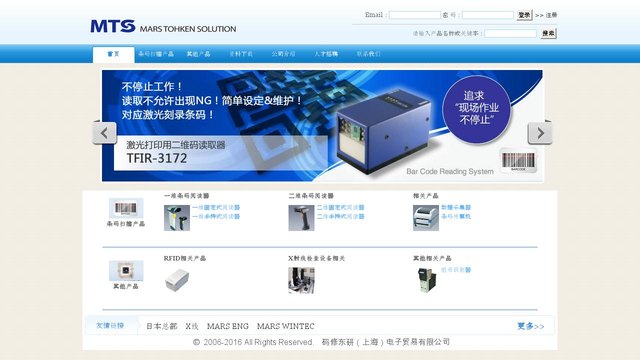
Task: Open the 日本总部 friendly link
Action: [x=162, y=326]
